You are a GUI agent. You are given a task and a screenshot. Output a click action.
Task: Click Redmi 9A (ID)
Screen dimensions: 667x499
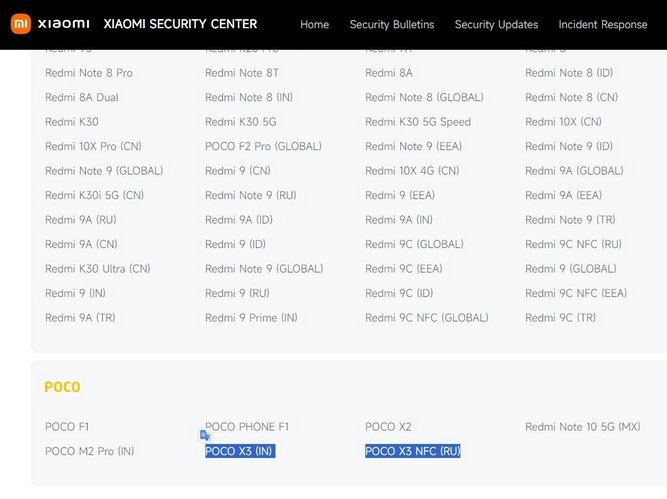239,220
